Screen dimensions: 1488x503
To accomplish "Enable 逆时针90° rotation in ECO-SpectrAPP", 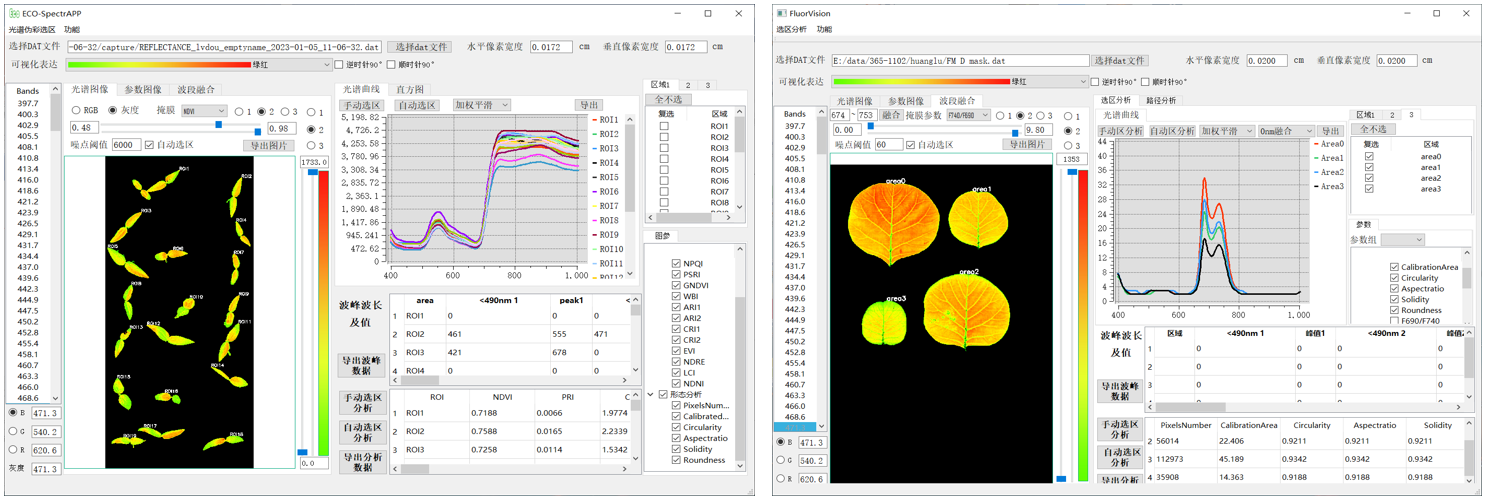I will point(339,65).
